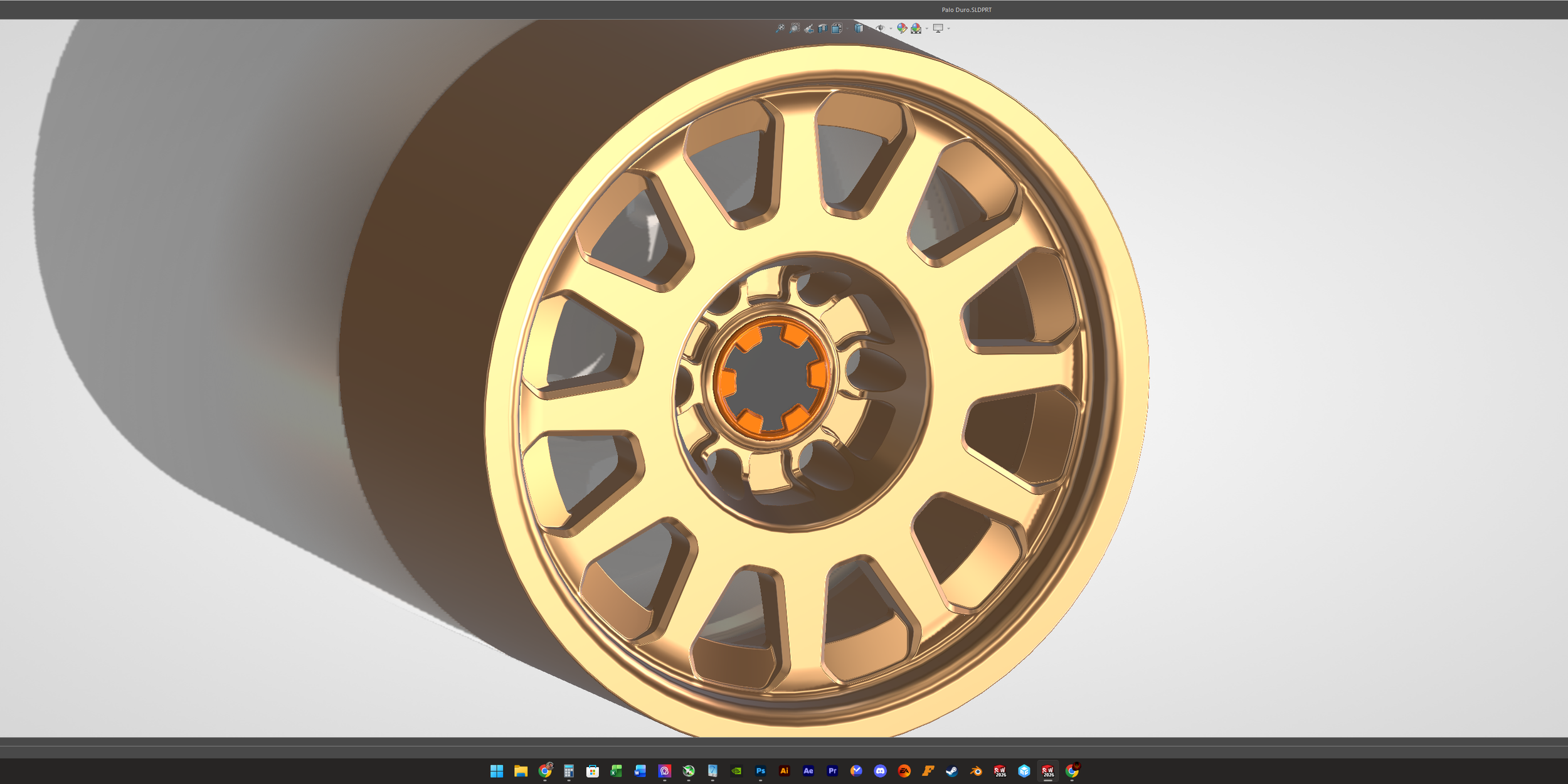Activate the Zoom to Area tool

click(795, 28)
